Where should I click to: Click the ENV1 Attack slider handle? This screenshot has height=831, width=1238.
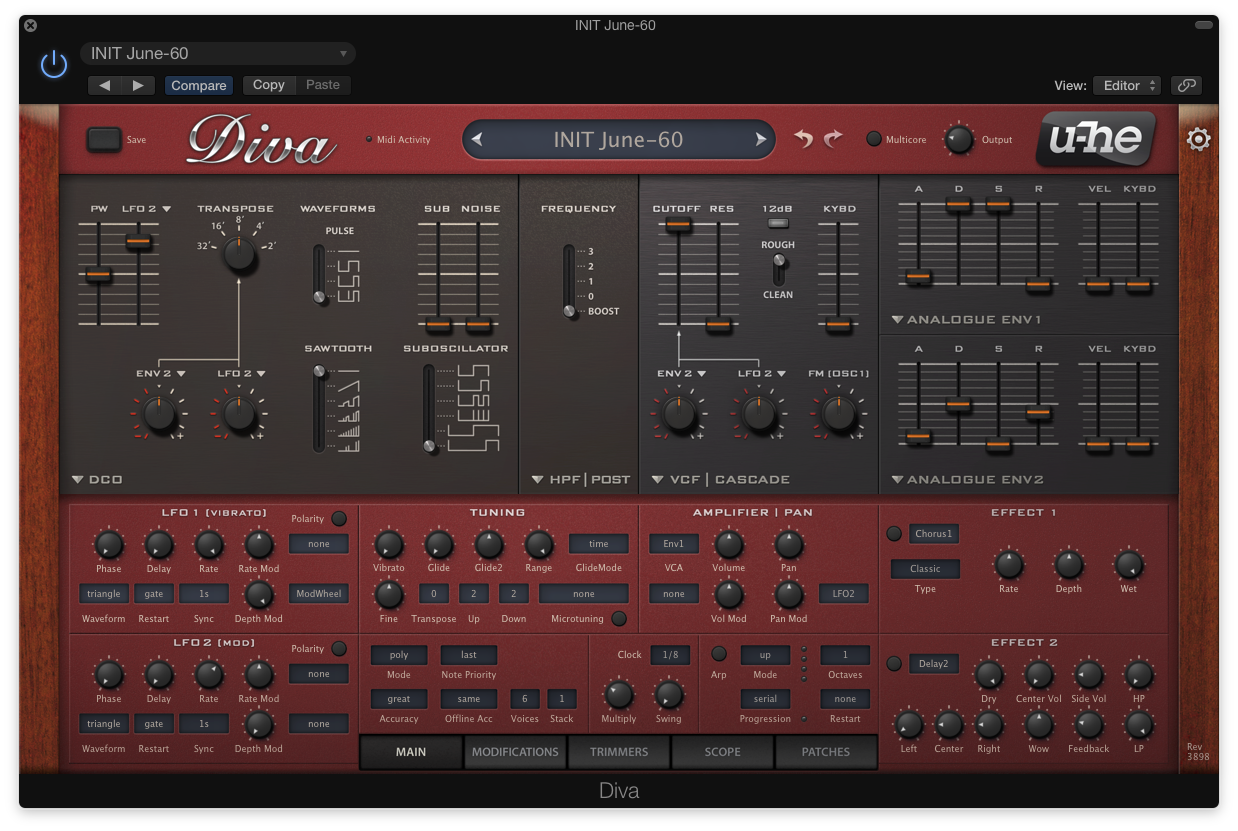(x=918, y=277)
